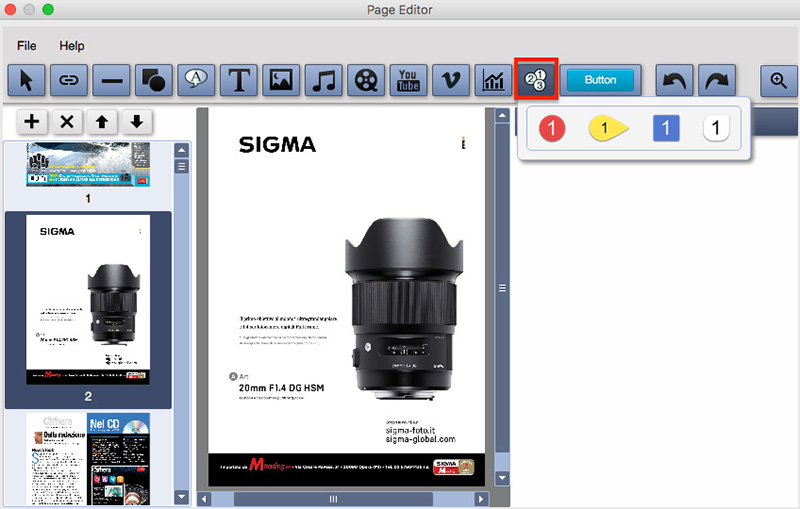Delete the selected page with X button
Image resolution: width=800 pixels, height=509 pixels.
(x=67, y=121)
